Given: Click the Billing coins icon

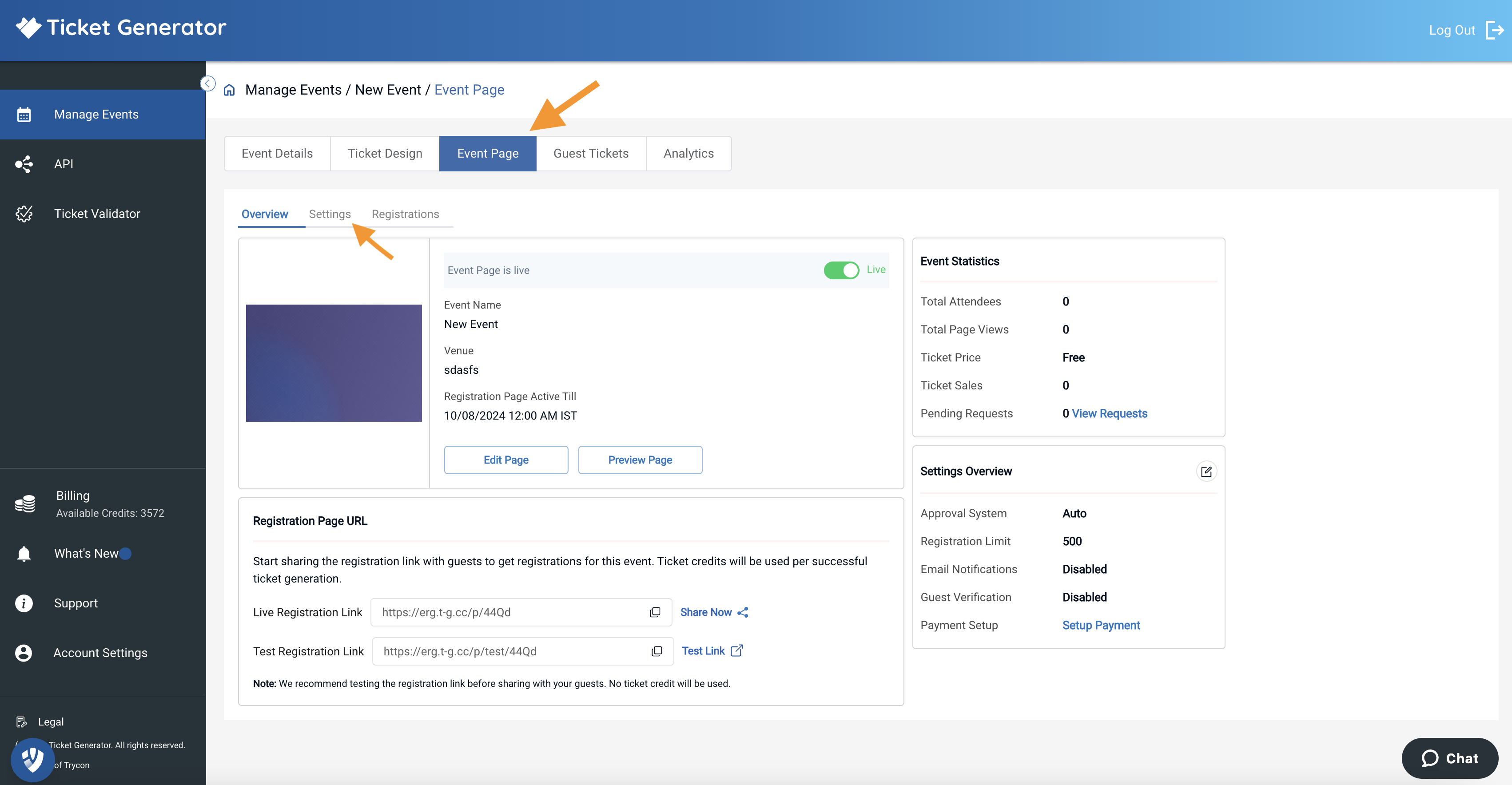Looking at the screenshot, I should (24, 503).
